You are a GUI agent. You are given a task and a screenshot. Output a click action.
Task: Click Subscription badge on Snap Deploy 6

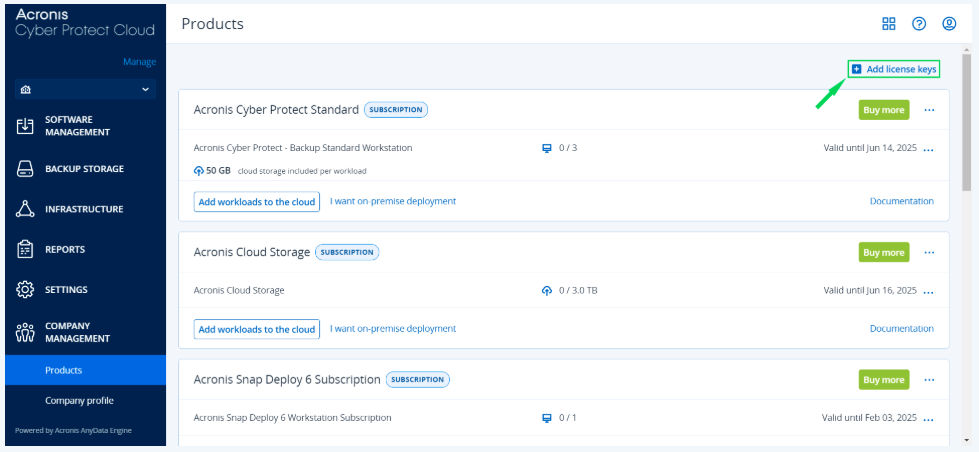(418, 380)
